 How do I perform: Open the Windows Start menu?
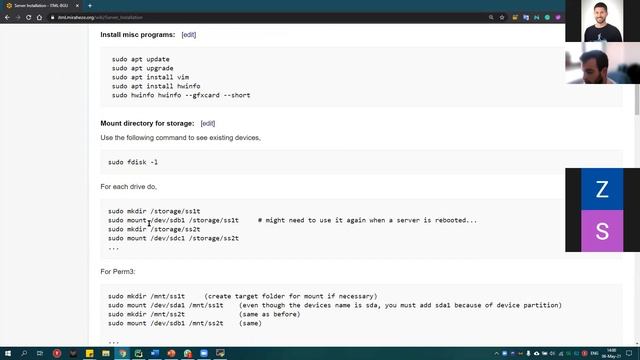coord(8,353)
